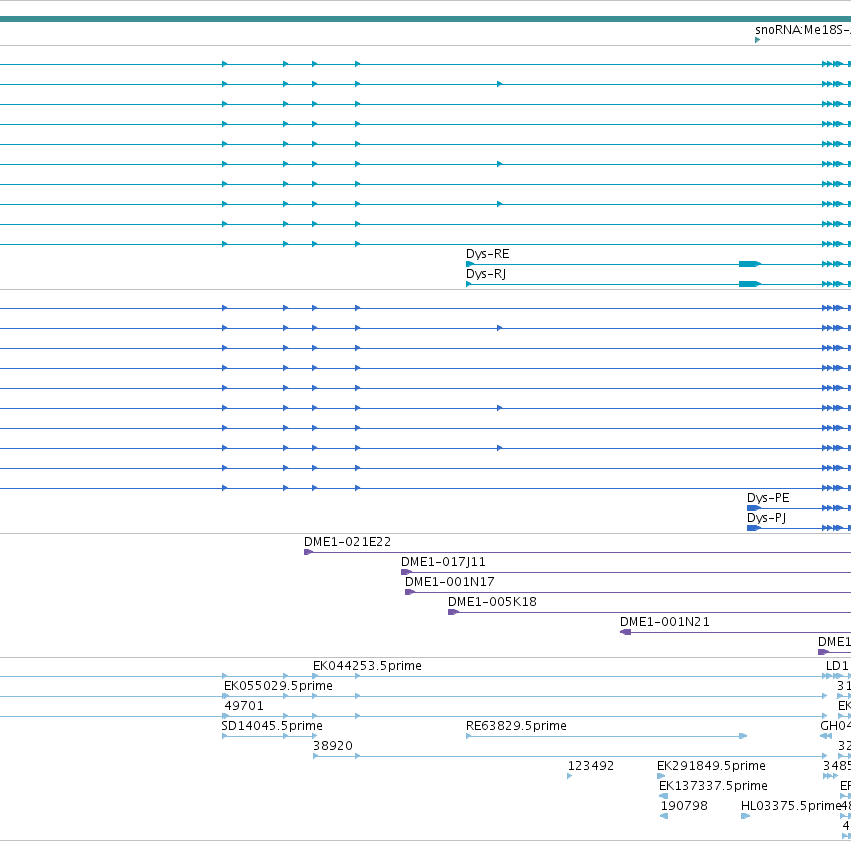Viewport: 851px width, 841px height.
Task: Click the EK044253.5prime EST label
Action: tap(367, 666)
